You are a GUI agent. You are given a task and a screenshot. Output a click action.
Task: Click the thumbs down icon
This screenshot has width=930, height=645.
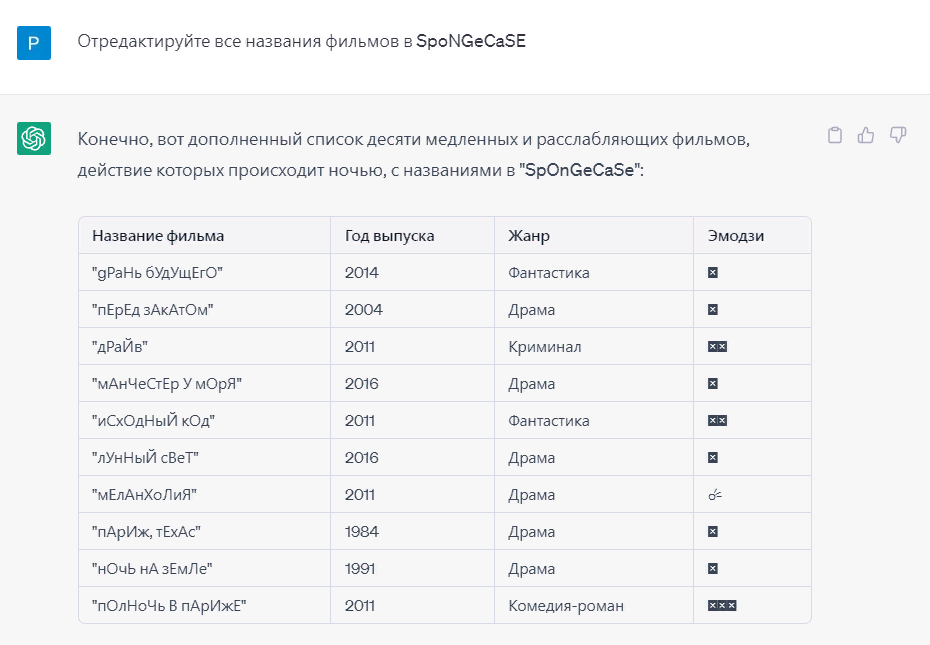[897, 136]
